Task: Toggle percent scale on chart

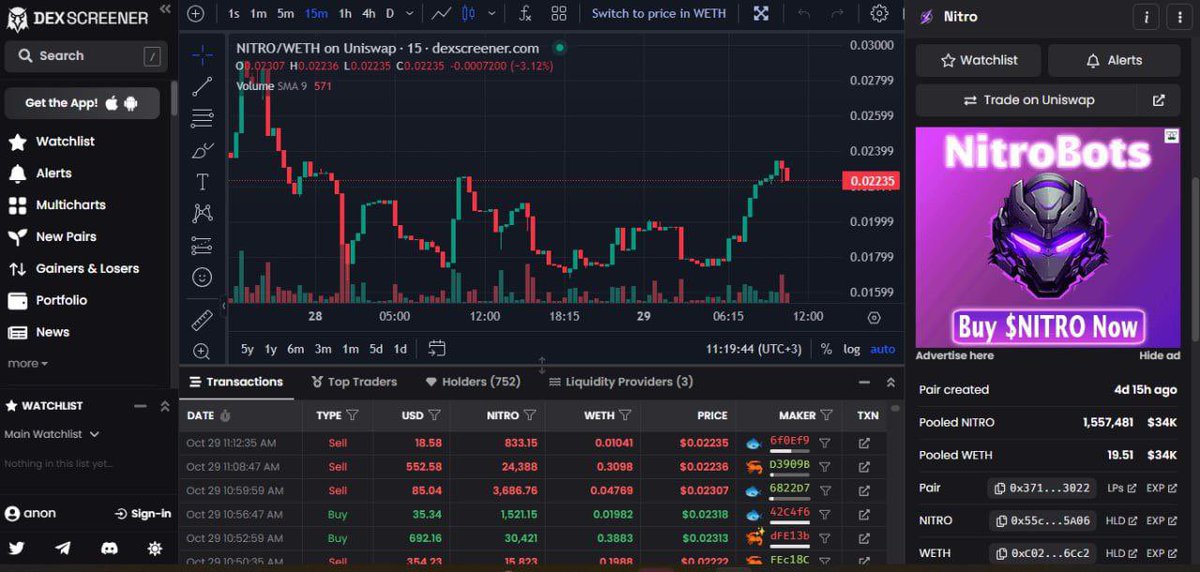Action: [826, 349]
